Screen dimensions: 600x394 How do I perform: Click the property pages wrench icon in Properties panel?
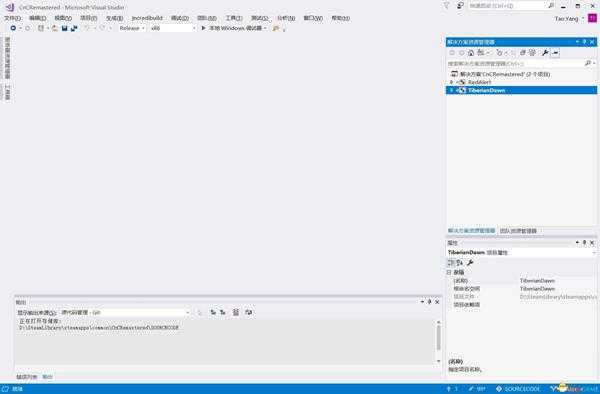coord(470,263)
